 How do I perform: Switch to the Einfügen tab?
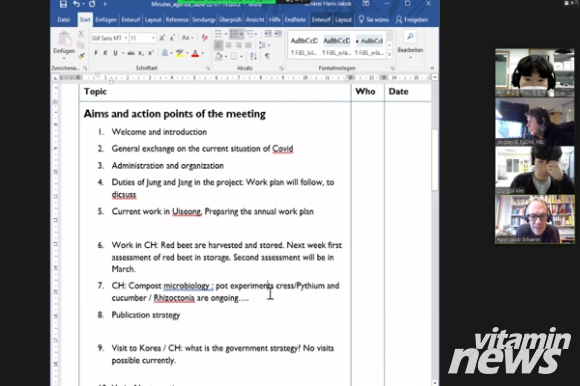106,20
